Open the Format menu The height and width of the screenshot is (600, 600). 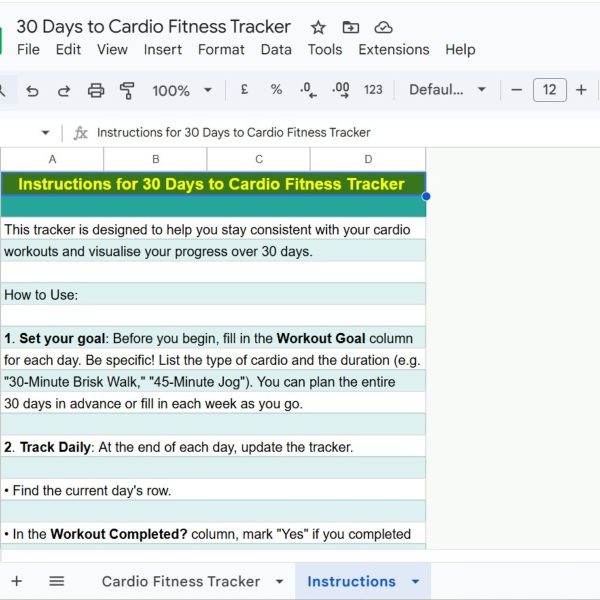click(x=221, y=50)
